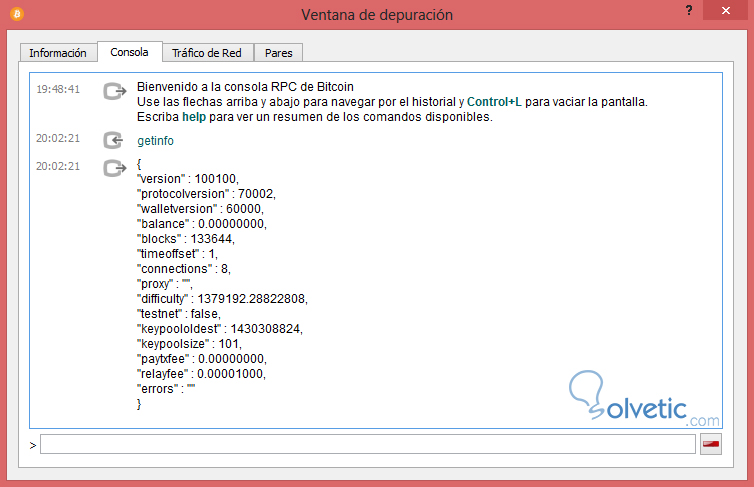754x487 pixels.
Task: Click the bold help keyword in welcome text
Action: click(194, 117)
